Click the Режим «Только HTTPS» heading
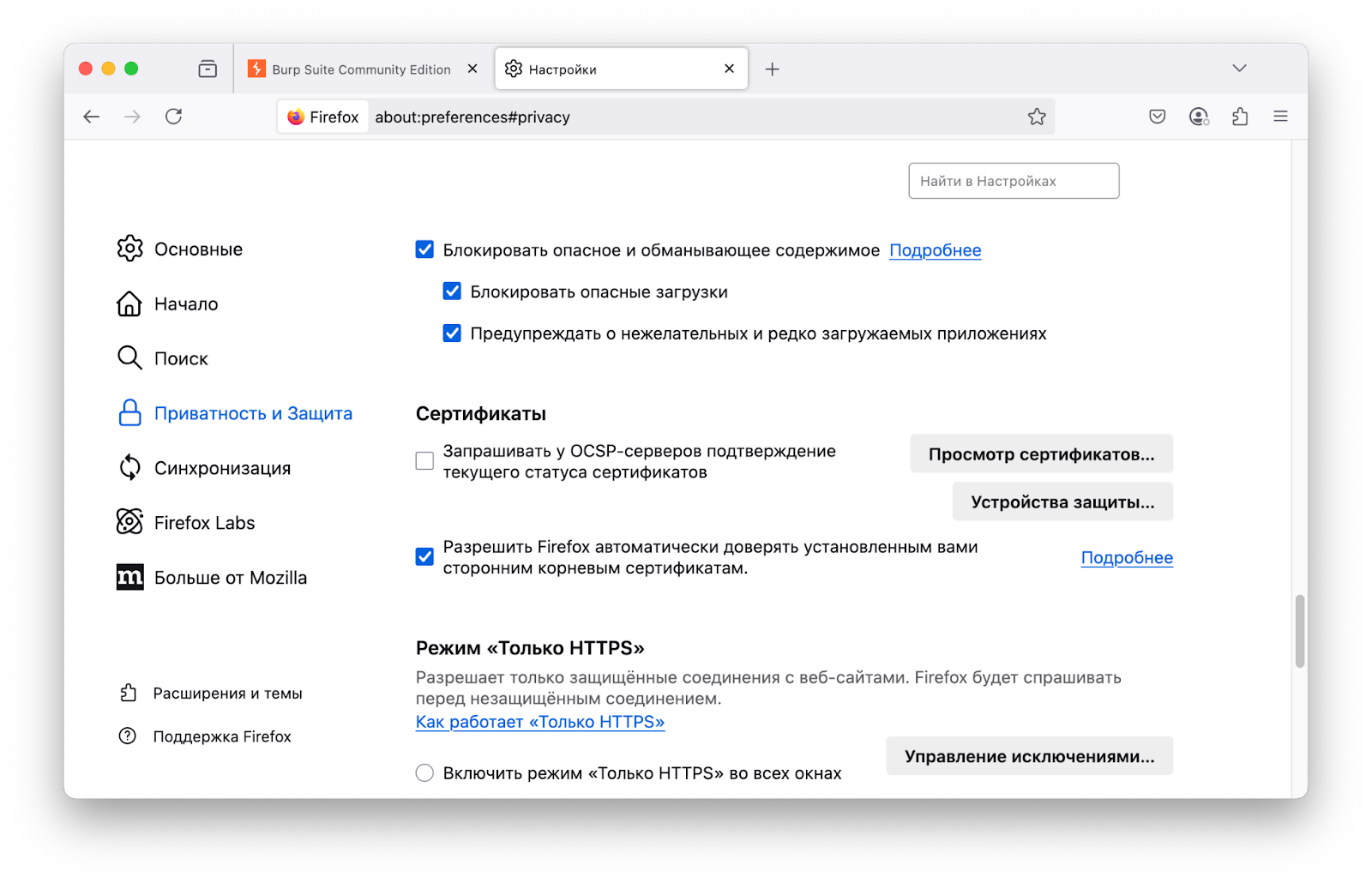 click(530, 648)
